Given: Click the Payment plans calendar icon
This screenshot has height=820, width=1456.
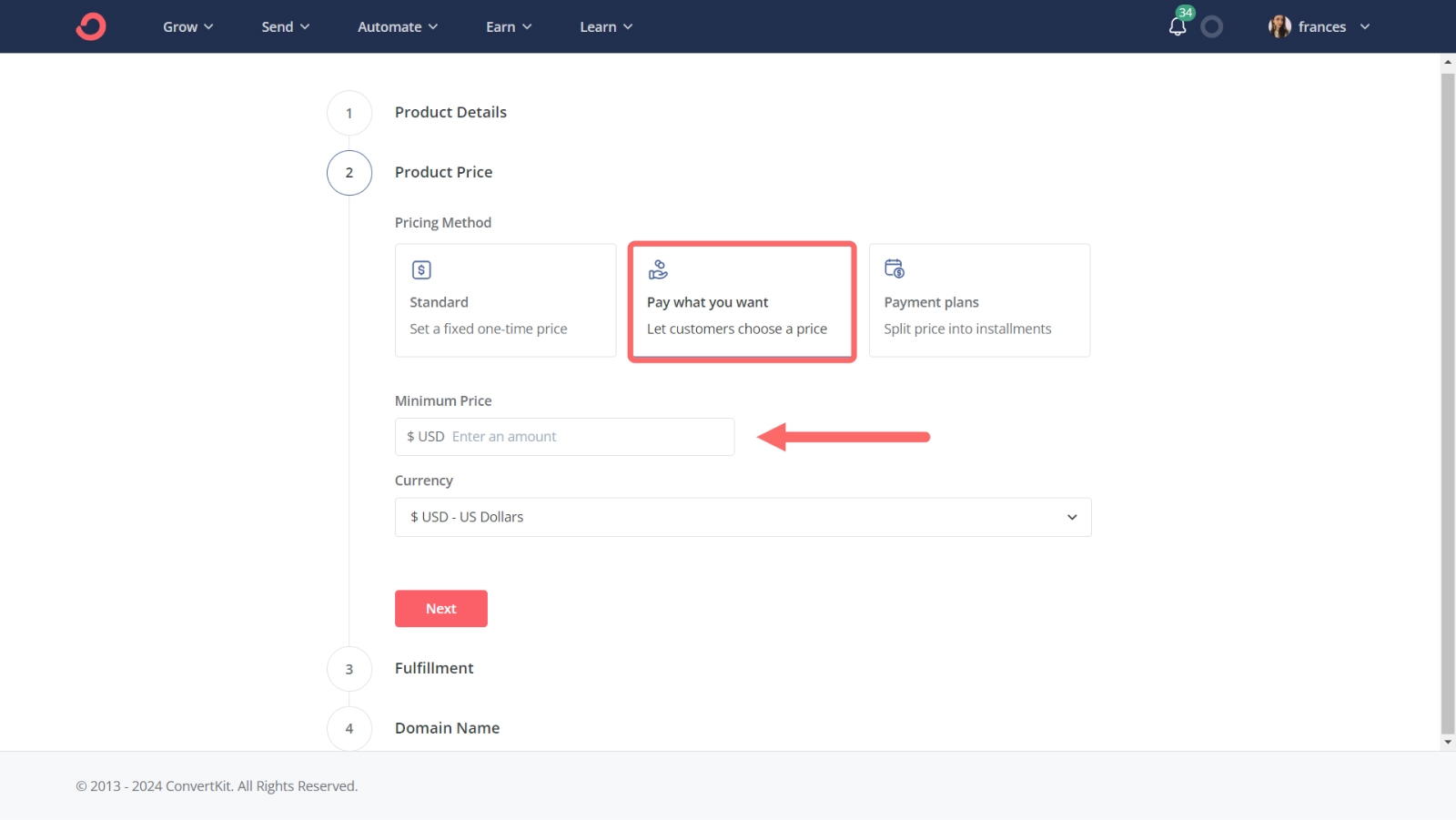Looking at the screenshot, I should point(895,268).
